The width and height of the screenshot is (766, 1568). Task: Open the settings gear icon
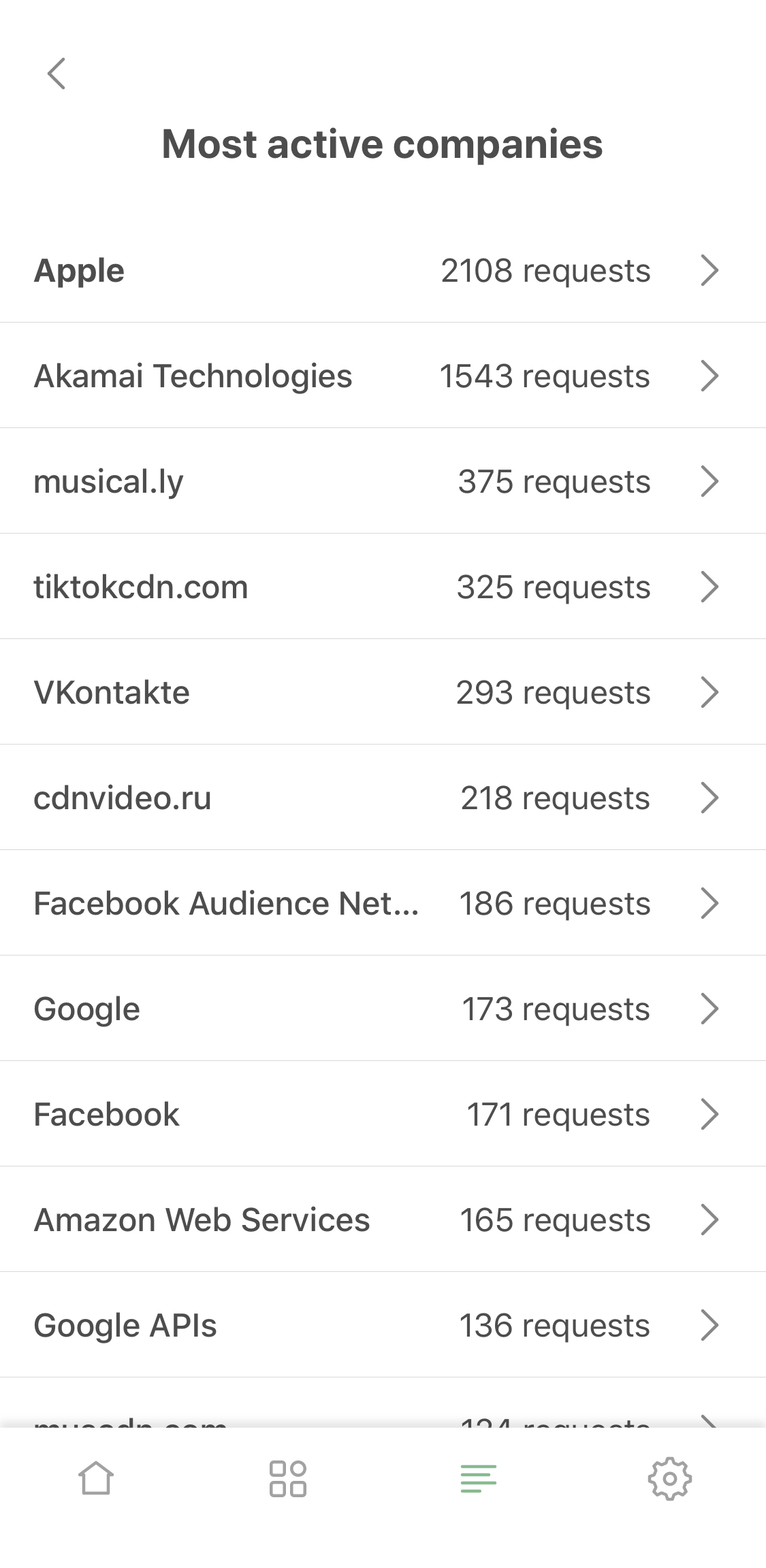point(670,1478)
